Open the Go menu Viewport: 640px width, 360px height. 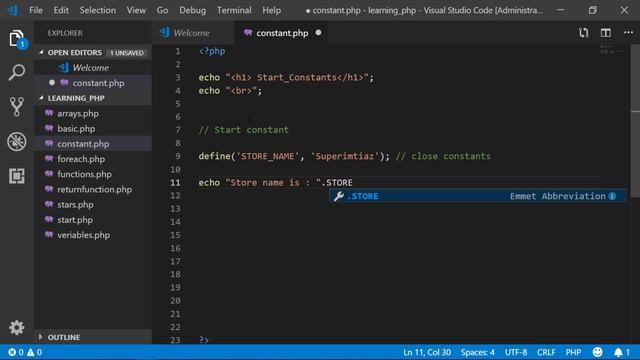point(162,10)
